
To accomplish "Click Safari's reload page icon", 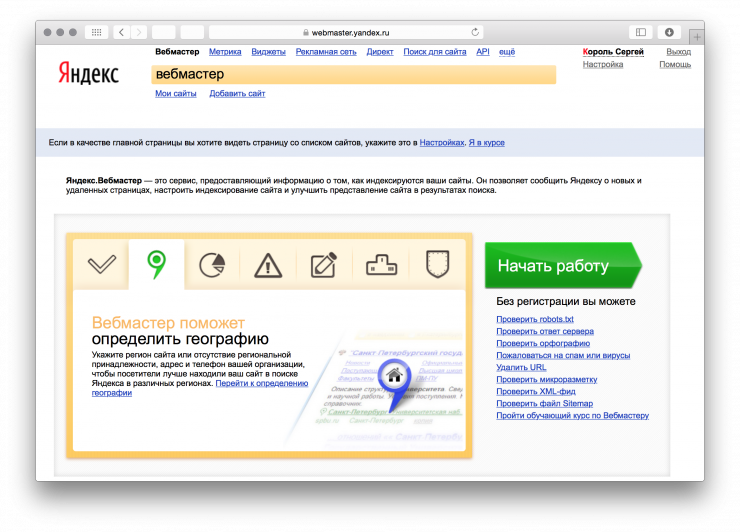I will [475, 32].
